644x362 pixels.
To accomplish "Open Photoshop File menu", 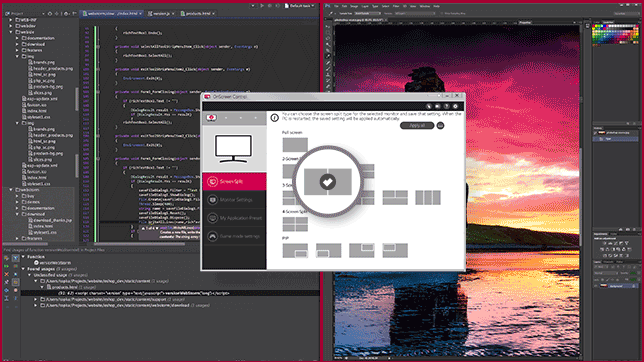I will pyautogui.click(x=336, y=6).
